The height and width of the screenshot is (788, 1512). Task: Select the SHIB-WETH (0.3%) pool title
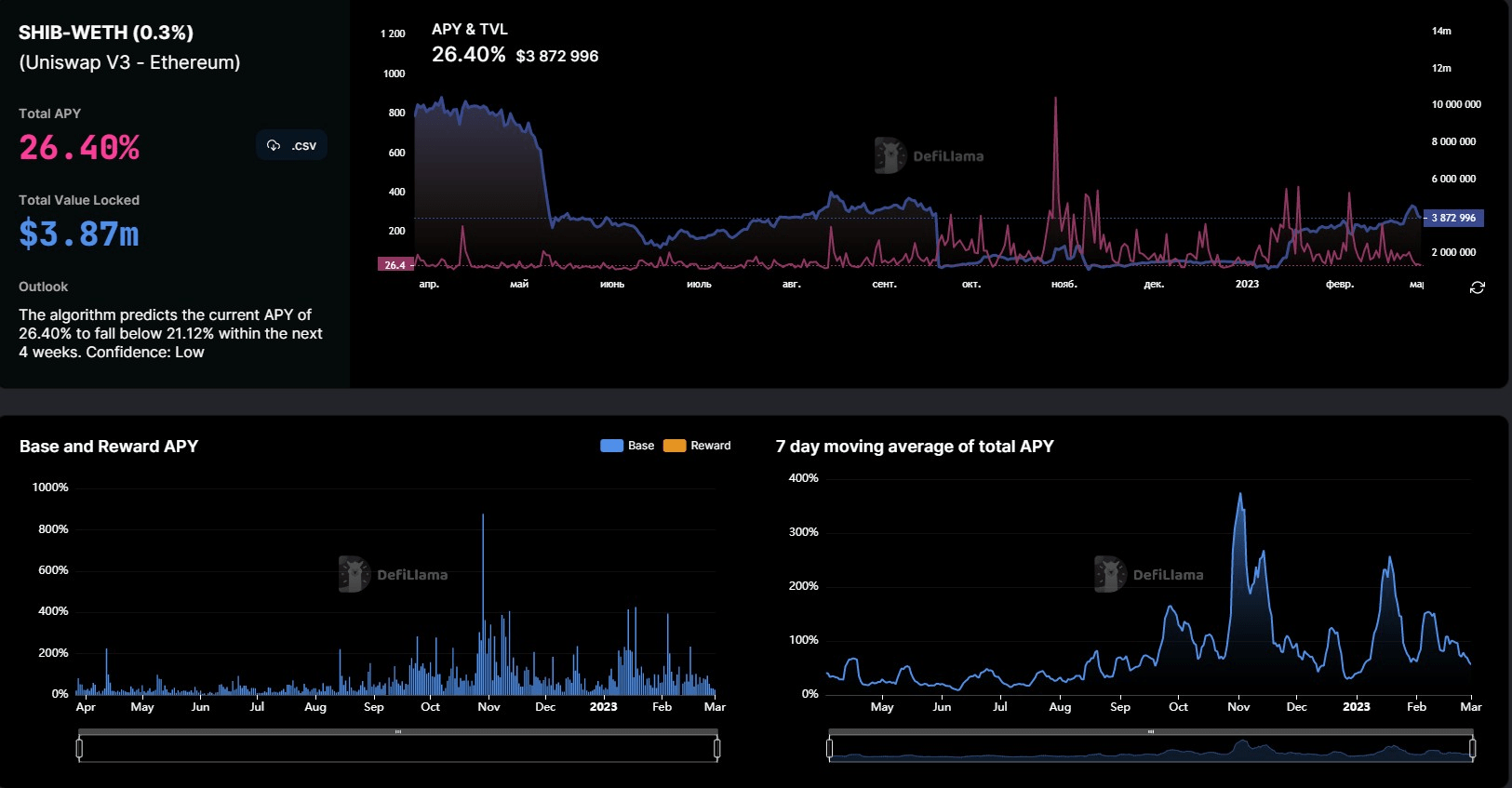tap(106, 33)
